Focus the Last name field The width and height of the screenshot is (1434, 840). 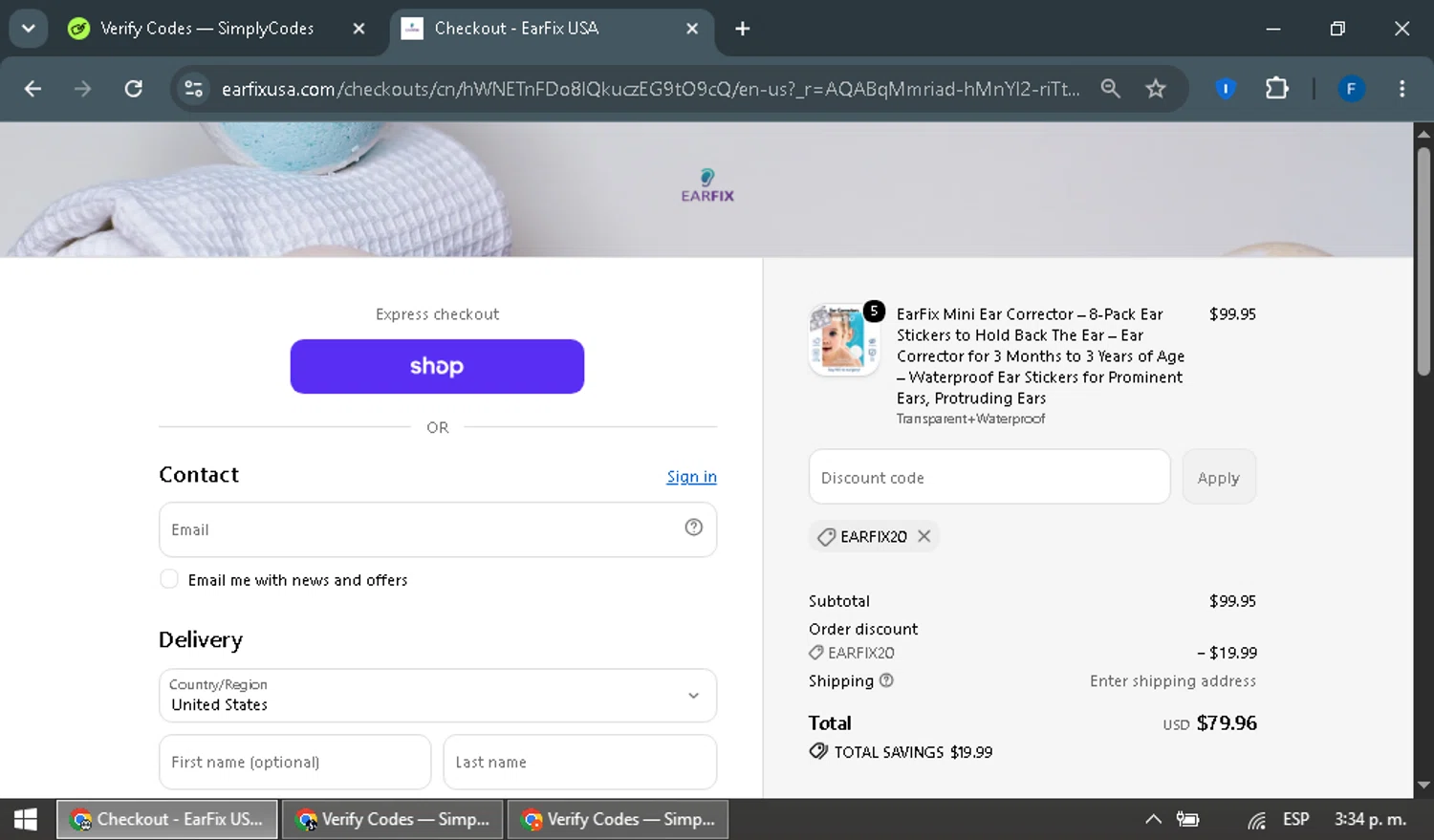click(x=580, y=762)
